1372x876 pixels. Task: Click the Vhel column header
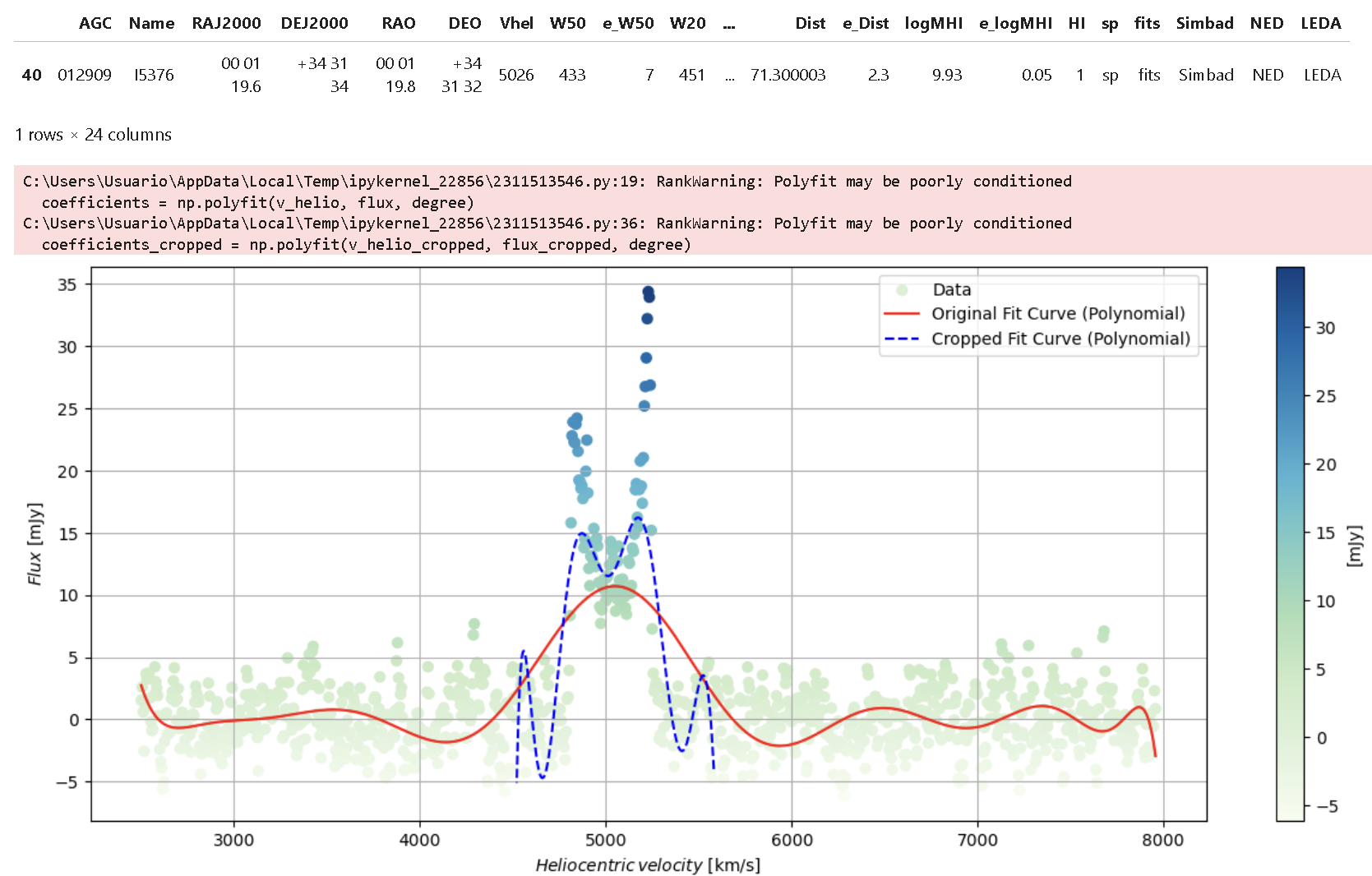click(516, 23)
